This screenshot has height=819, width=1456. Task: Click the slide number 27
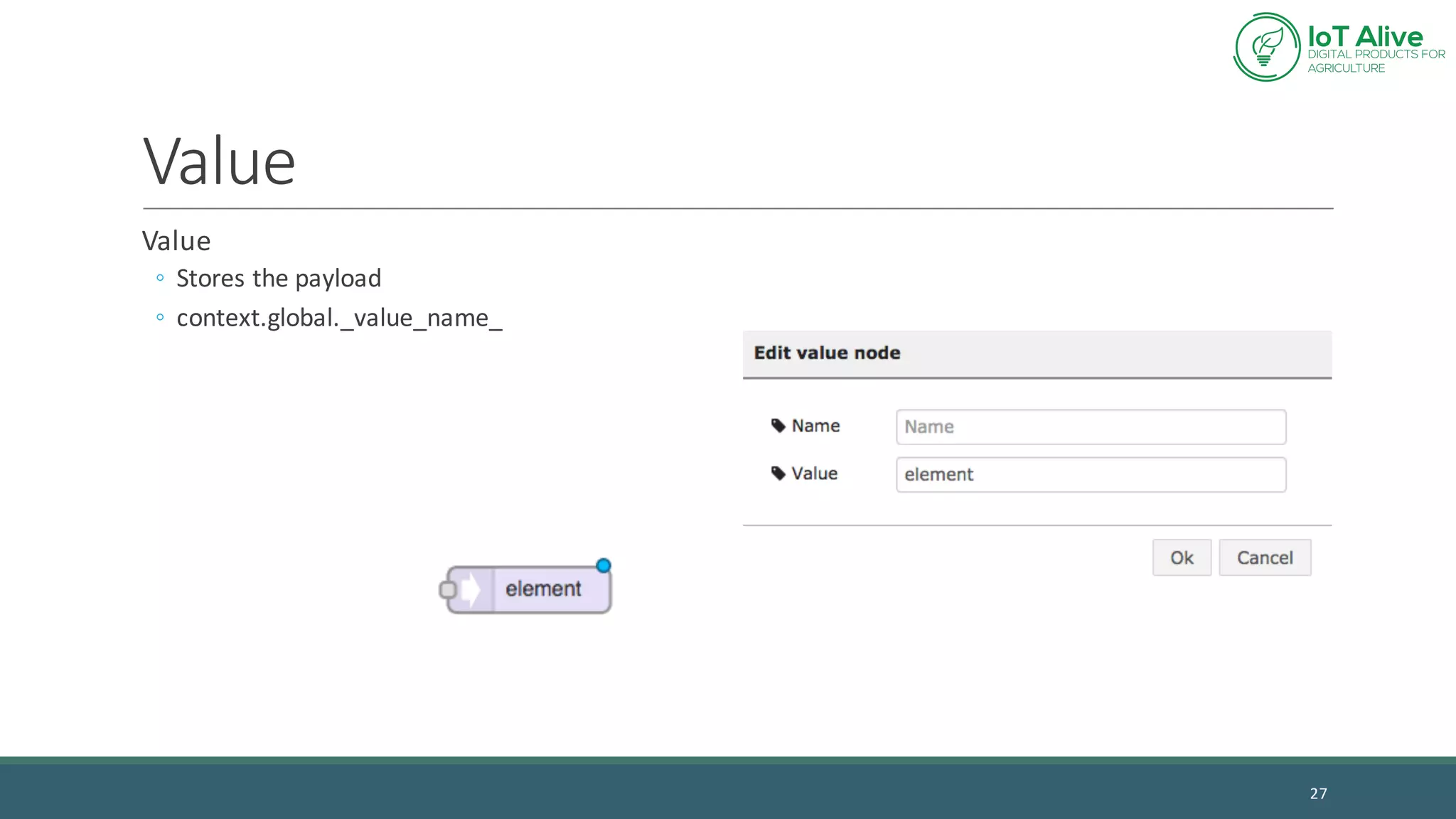pos(1318,793)
